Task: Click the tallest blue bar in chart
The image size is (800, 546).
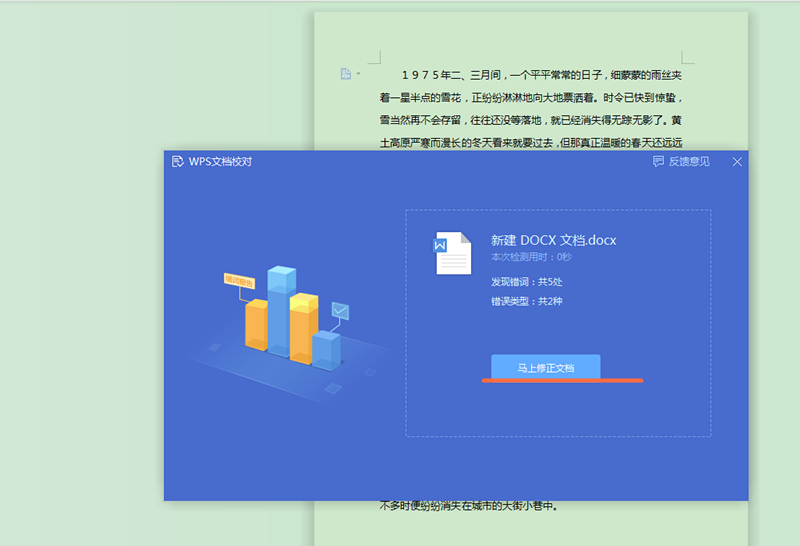Action: point(282,308)
